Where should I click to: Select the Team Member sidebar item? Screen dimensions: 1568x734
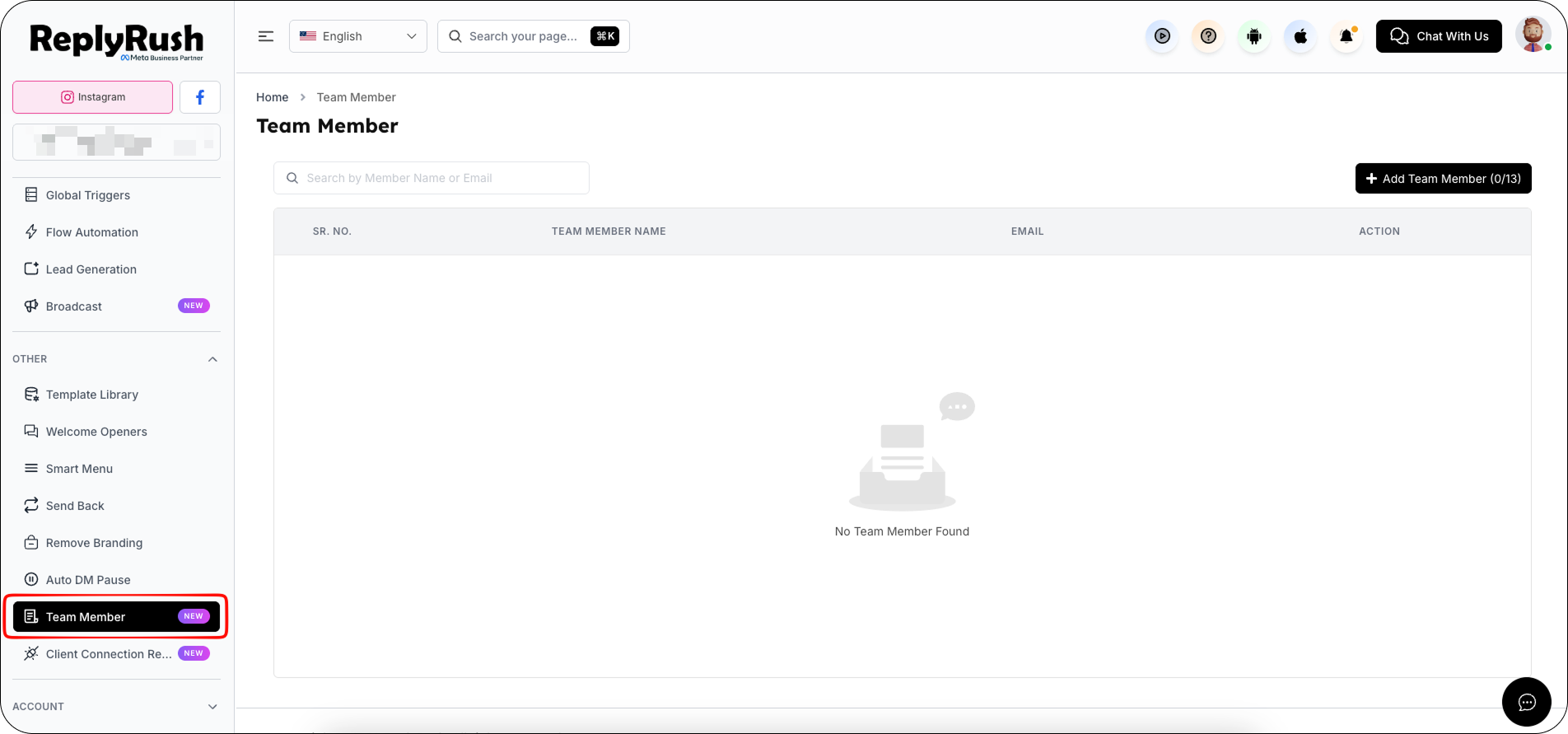pyautogui.click(x=117, y=617)
